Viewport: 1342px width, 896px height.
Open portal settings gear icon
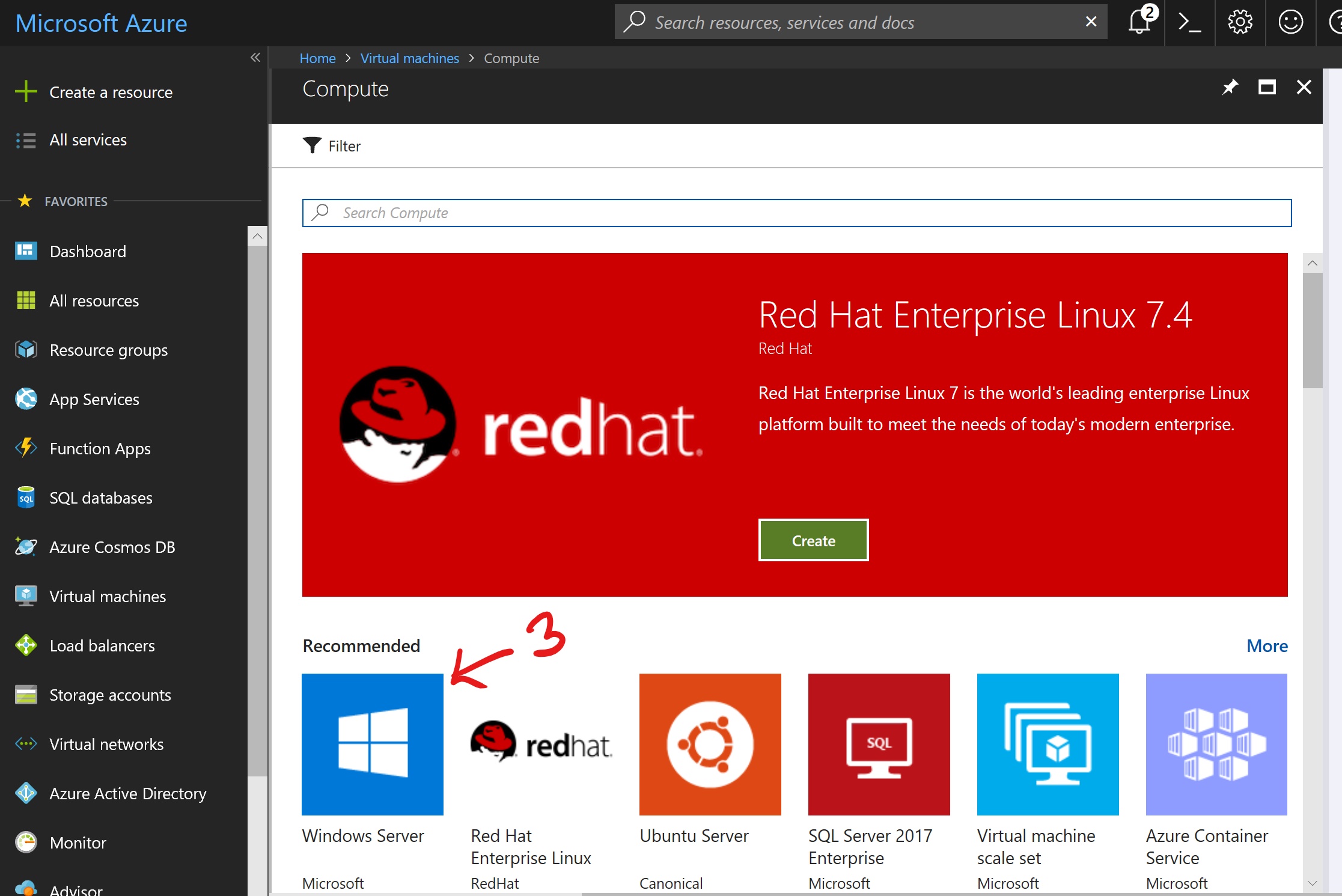(1240, 23)
